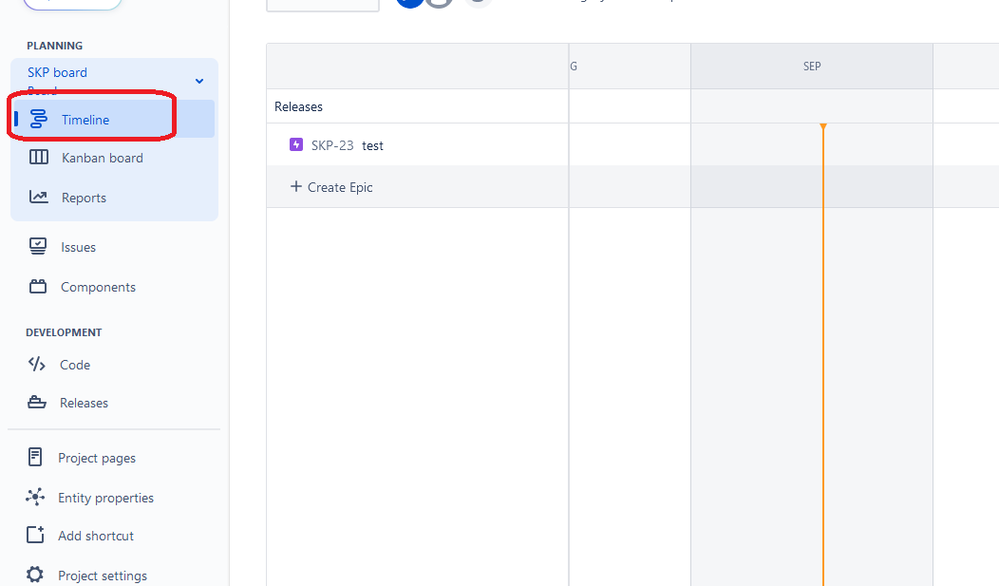Click the Add shortcut plus-square icon
The height and width of the screenshot is (586, 999).
click(35, 535)
